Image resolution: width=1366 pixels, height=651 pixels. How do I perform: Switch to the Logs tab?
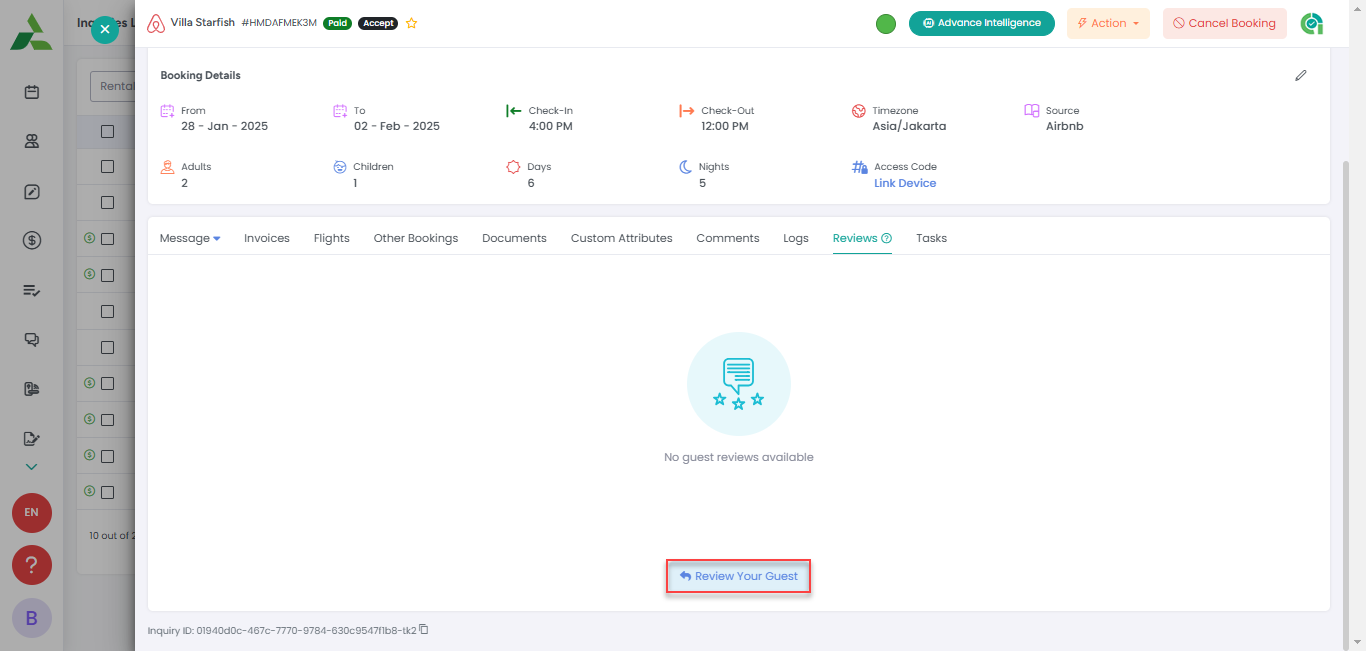click(796, 238)
